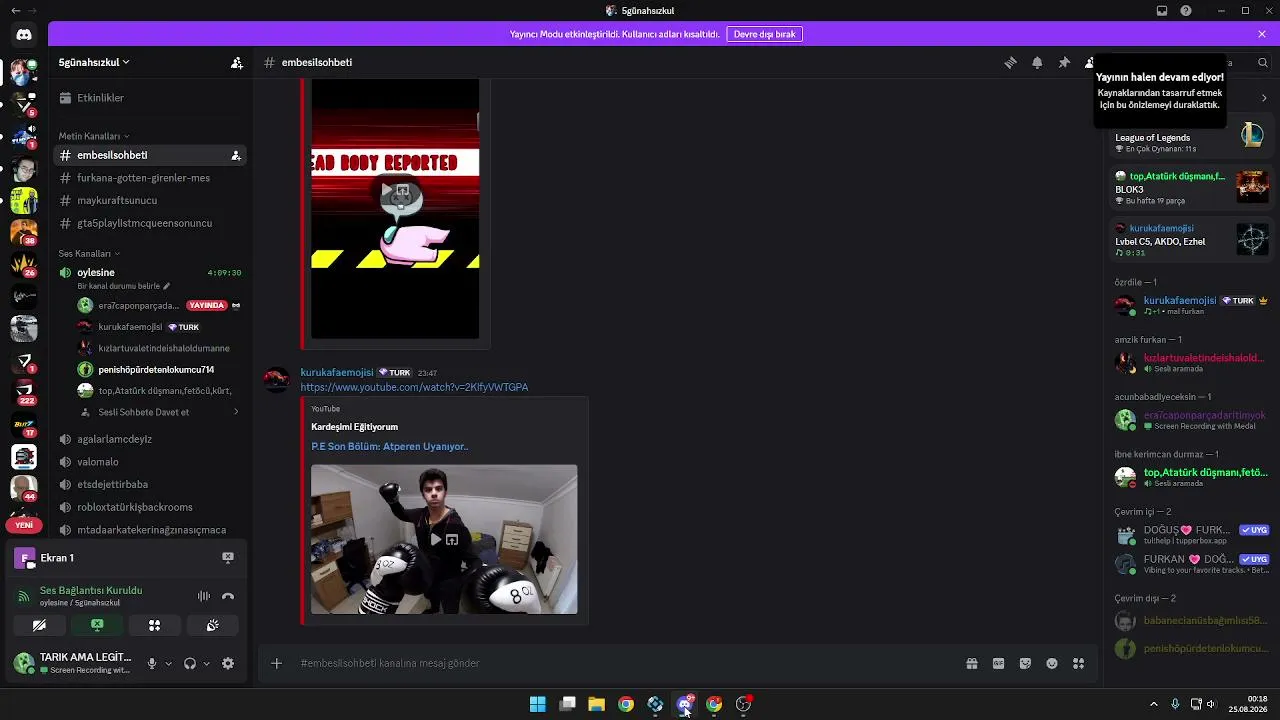Click Sesli Sohbete Davet et

click(x=143, y=412)
